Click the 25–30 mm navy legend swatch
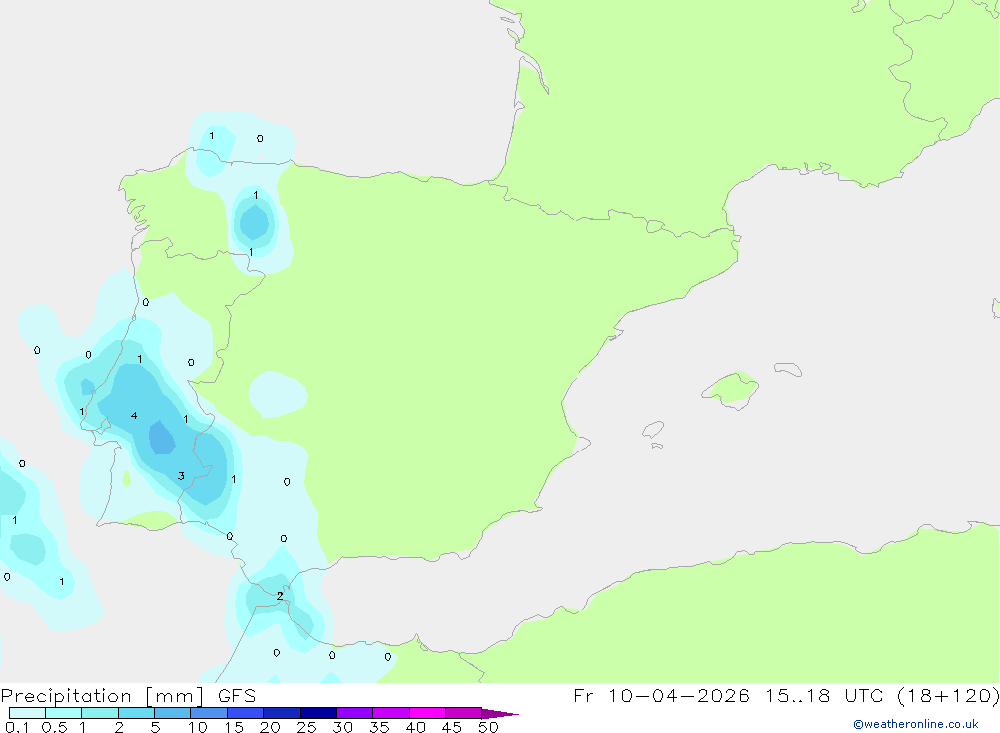 click(x=318, y=713)
